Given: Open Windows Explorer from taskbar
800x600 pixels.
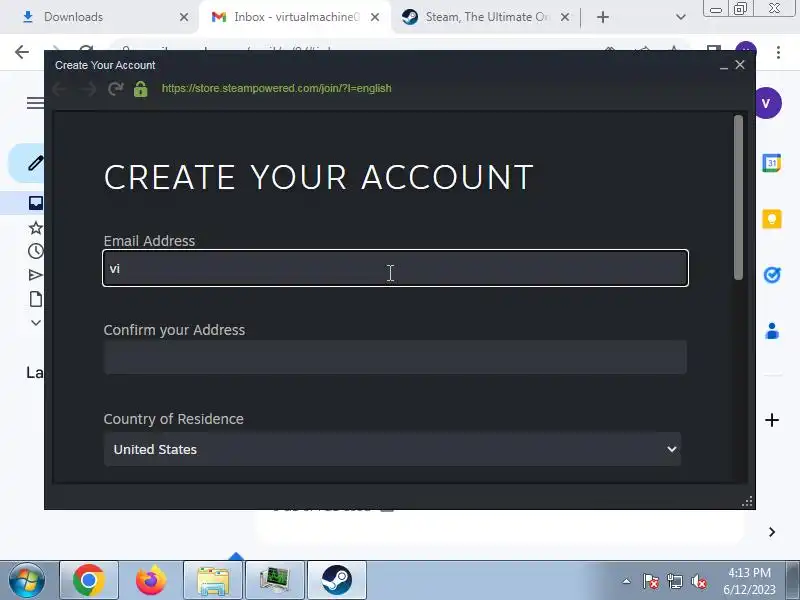Looking at the screenshot, I should pyautogui.click(x=213, y=581).
